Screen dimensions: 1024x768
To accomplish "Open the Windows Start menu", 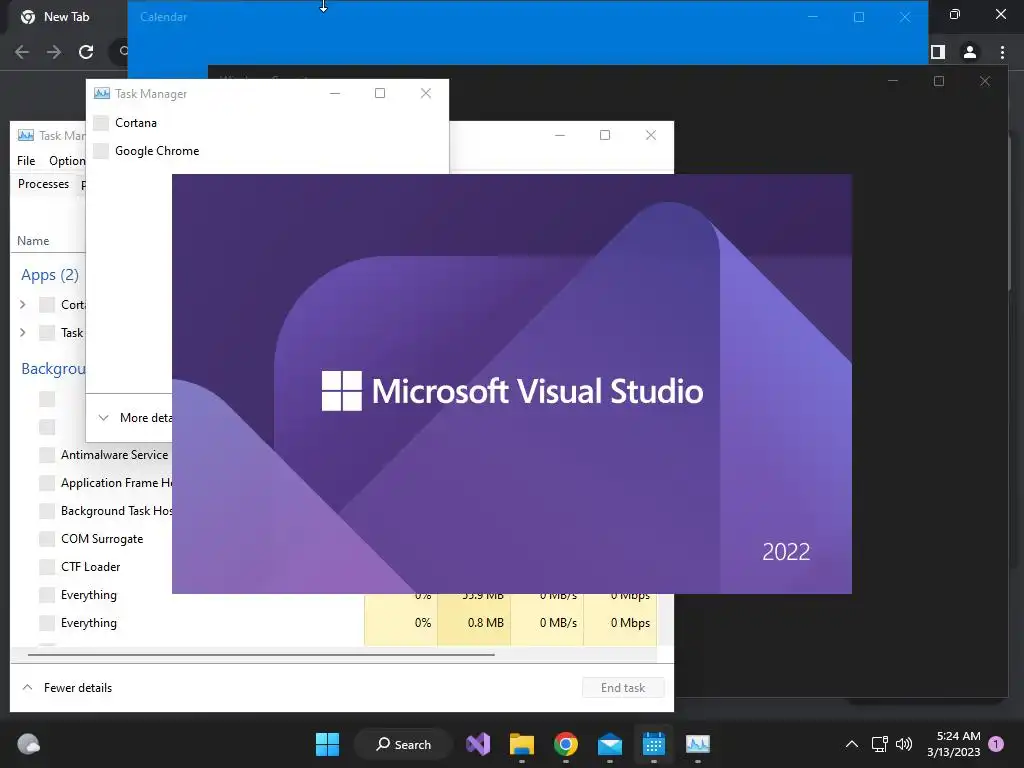I will (327, 744).
